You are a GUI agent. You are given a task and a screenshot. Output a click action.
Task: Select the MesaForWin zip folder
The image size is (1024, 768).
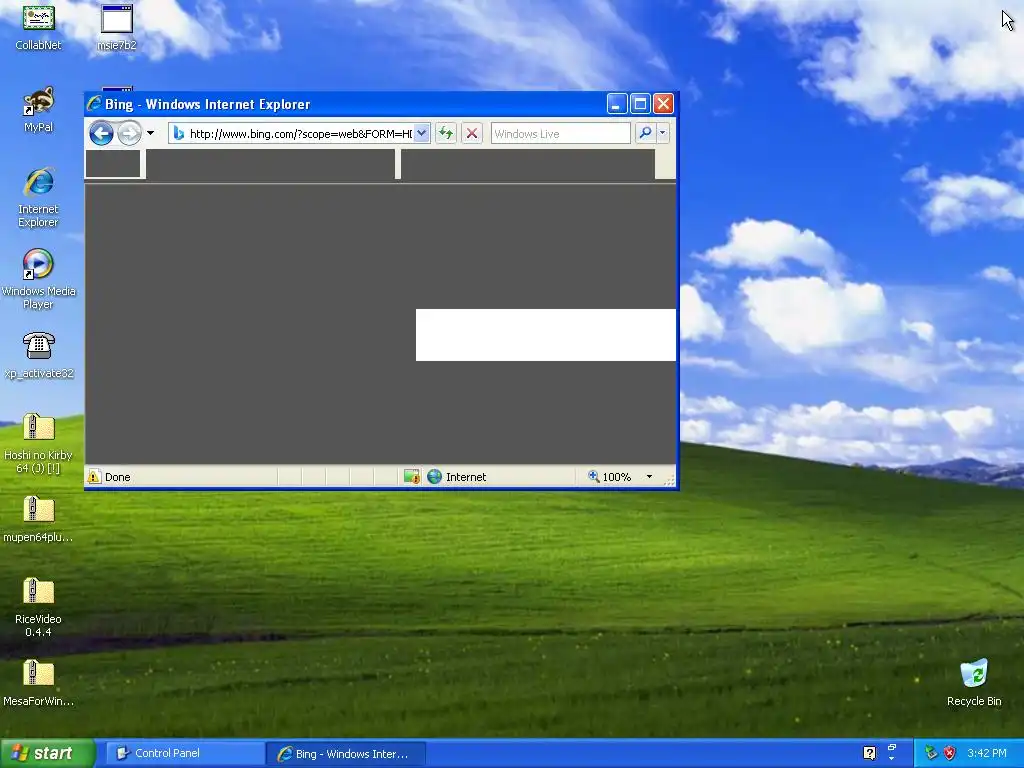click(39, 684)
